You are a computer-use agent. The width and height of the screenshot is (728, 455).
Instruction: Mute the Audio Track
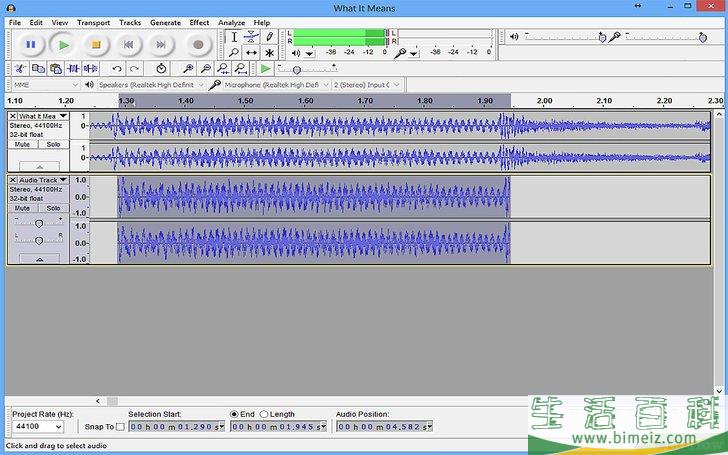(x=22, y=208)
